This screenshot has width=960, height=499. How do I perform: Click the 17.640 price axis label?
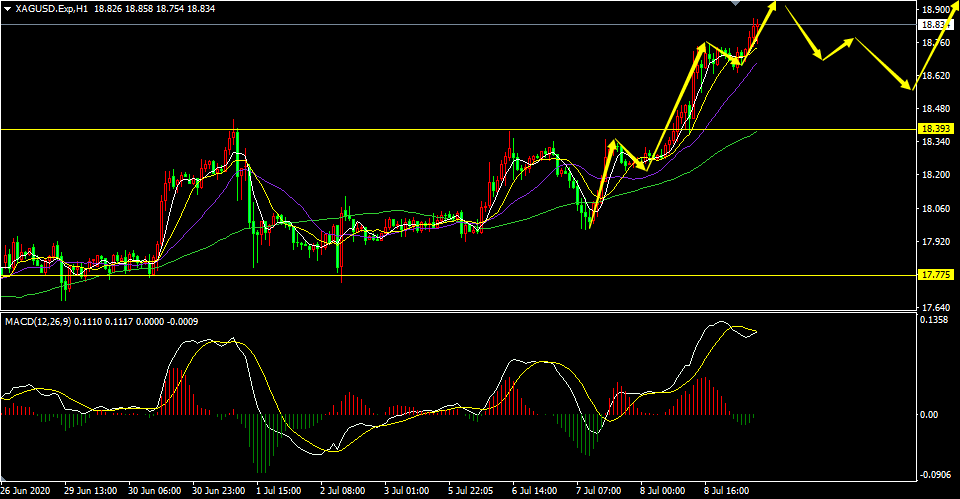coord(936,307)
